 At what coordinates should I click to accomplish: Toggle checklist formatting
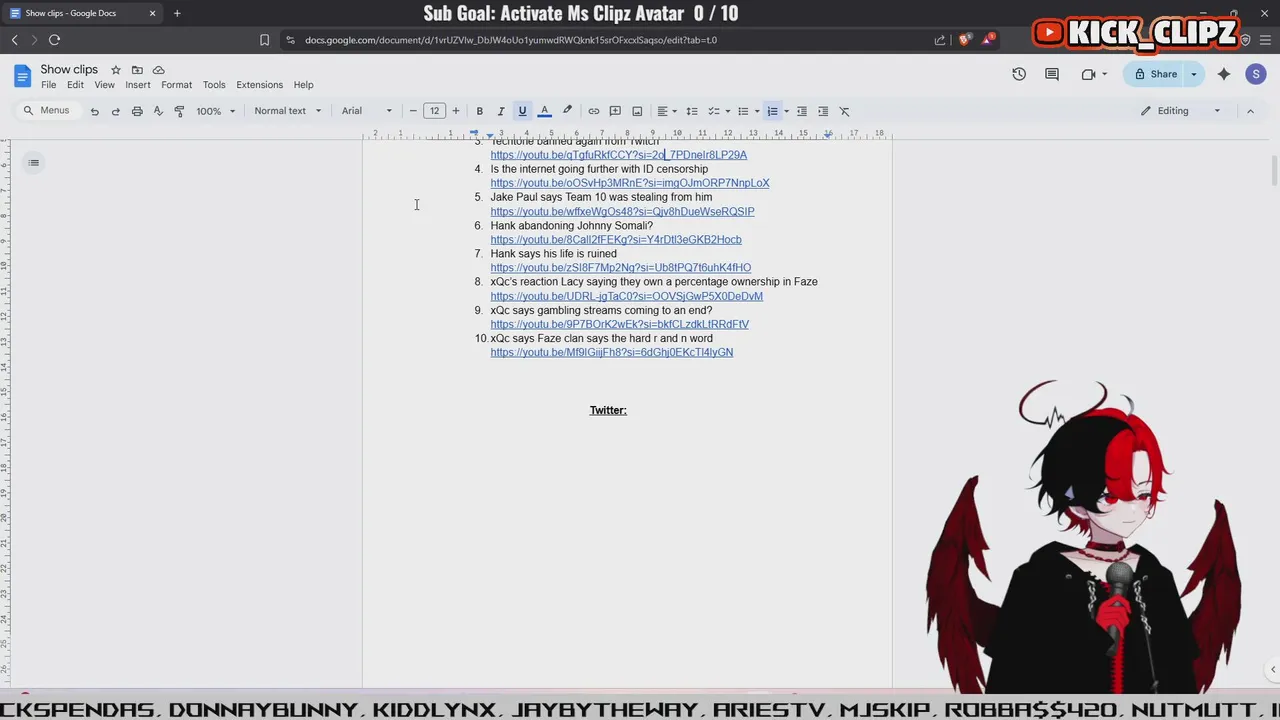click(714, 111)
